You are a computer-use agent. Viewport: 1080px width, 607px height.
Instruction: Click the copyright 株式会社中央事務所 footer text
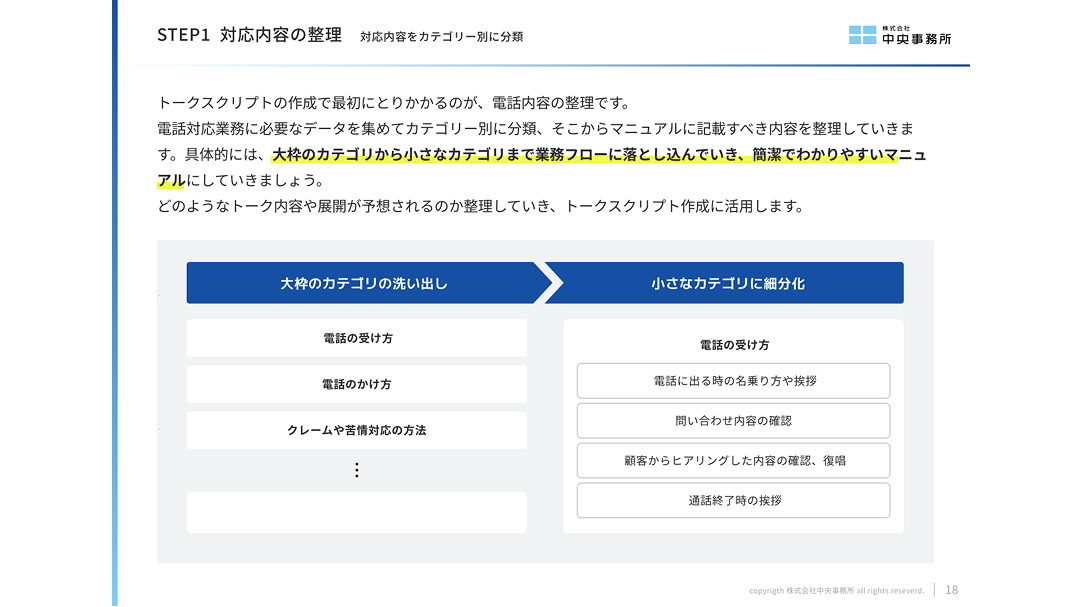(836, 590)
